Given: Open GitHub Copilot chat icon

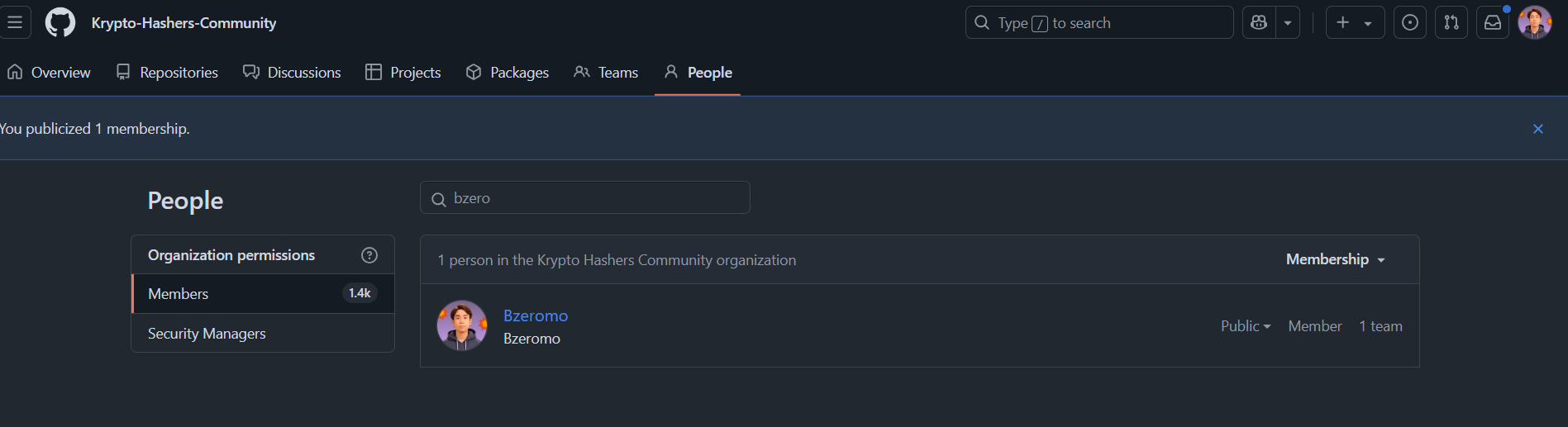Looking at the screenshot, I should coord(1259,22).
